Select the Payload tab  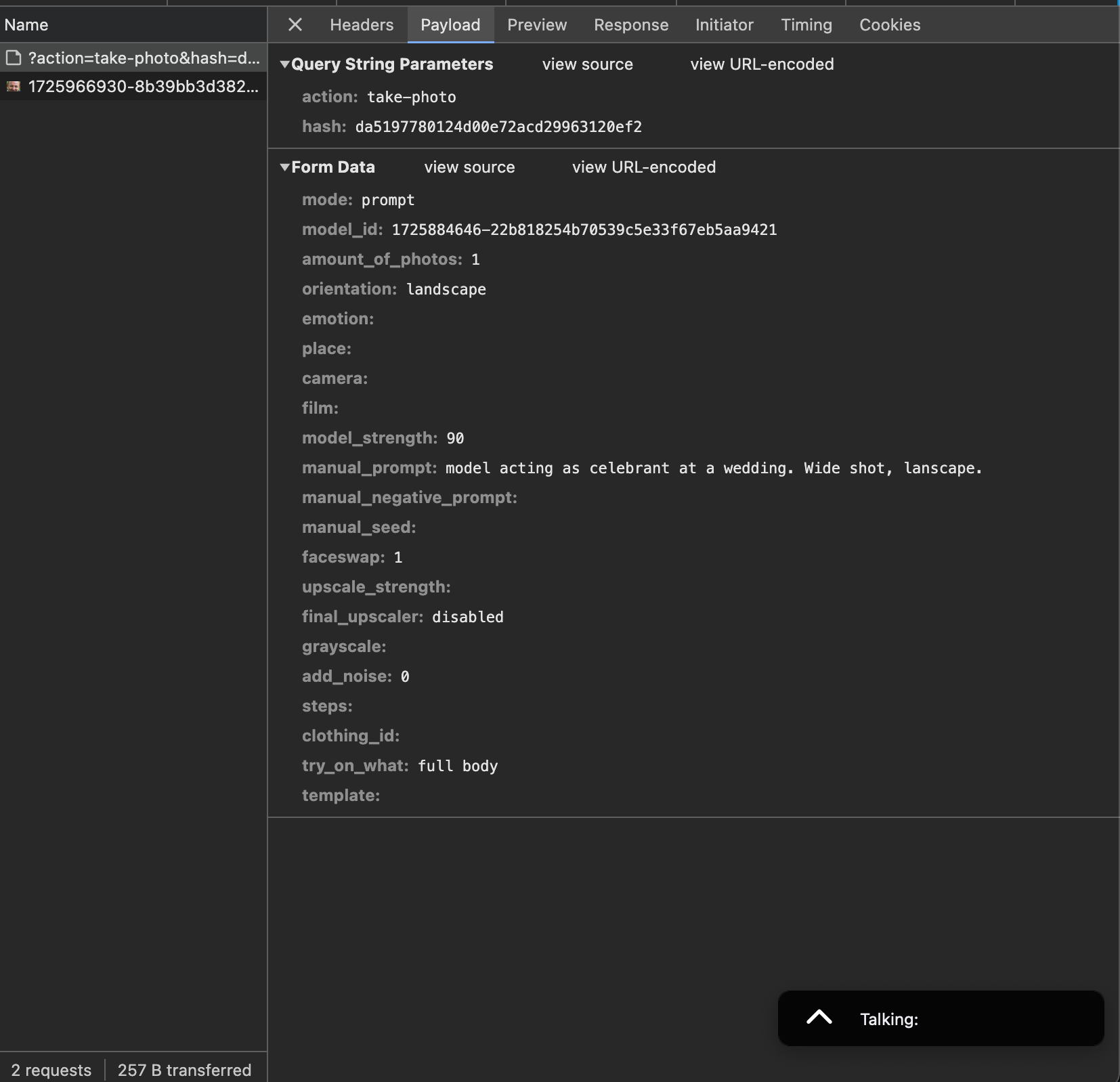point(450,25)
